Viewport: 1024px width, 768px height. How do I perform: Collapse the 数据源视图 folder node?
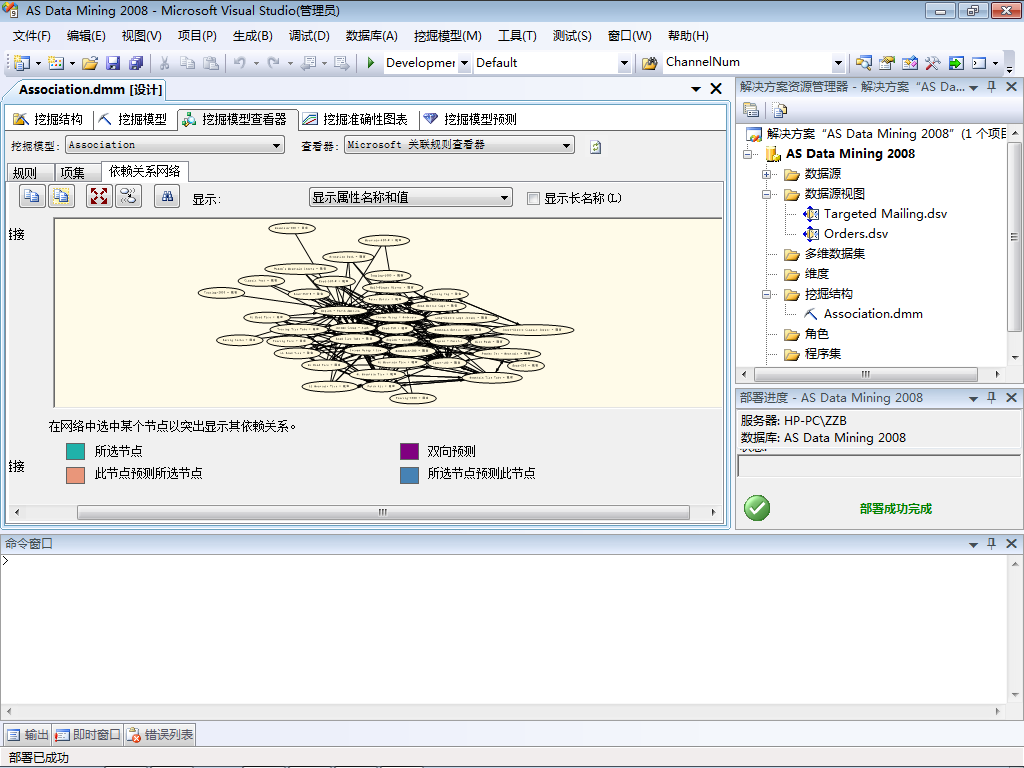coord(766,195)
